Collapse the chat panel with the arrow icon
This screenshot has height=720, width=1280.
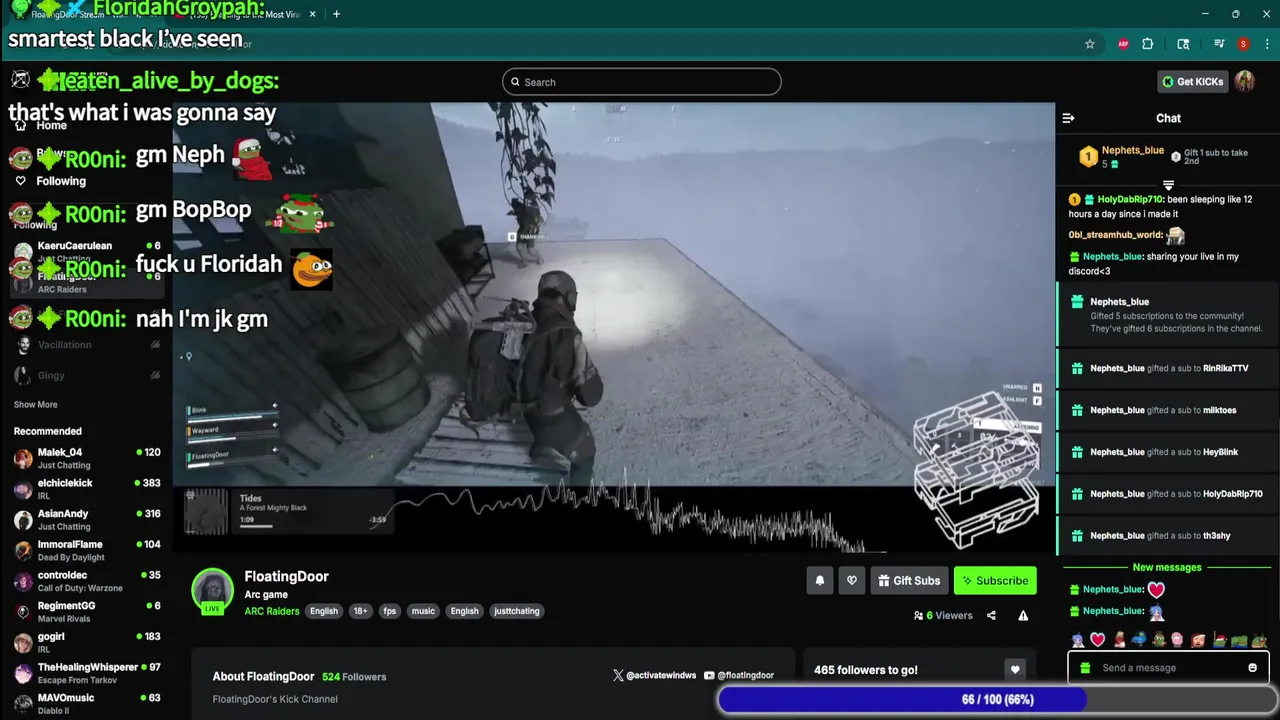pyautogui.click(x=1068, y=118)
